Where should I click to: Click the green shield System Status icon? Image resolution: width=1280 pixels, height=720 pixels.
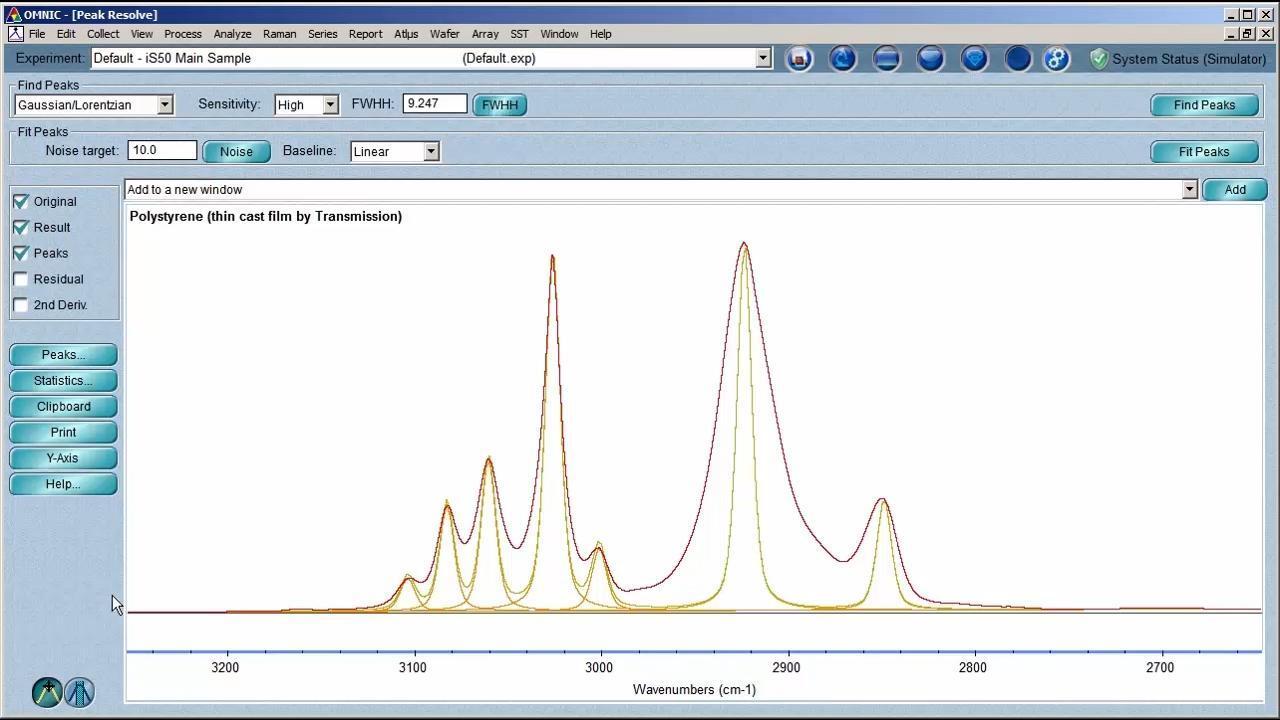tap(1099, 59)
